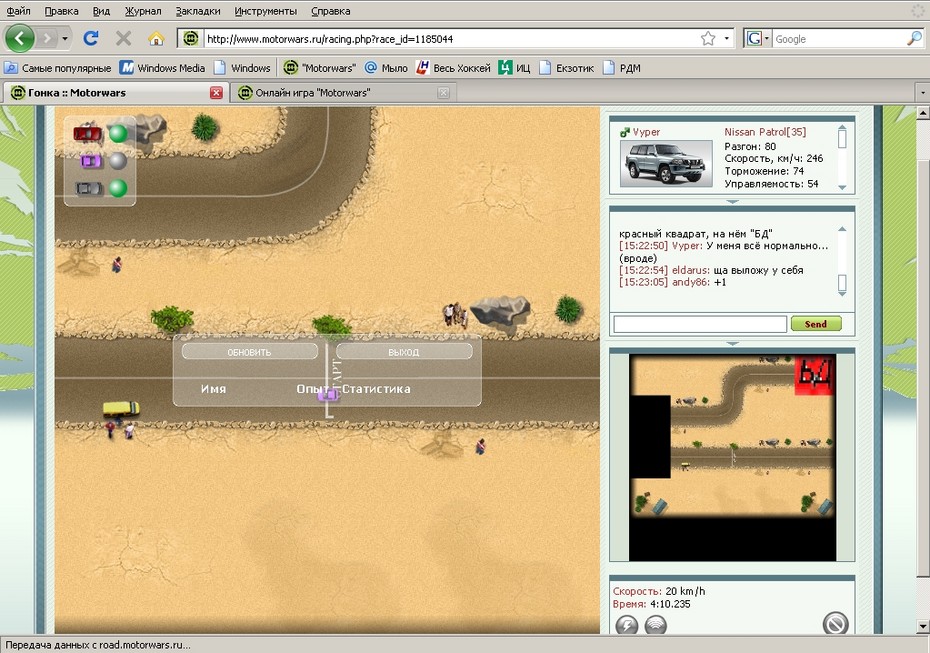Open the Мыло bookmark

coord(386,68)
